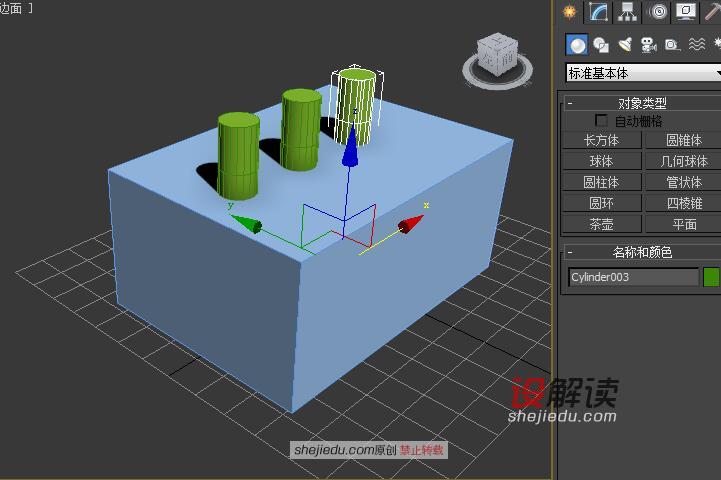The image size is (721, 480).
Task: Open the 标准基本体 primitive type dropdown
Action: click(x=643, y=73)
